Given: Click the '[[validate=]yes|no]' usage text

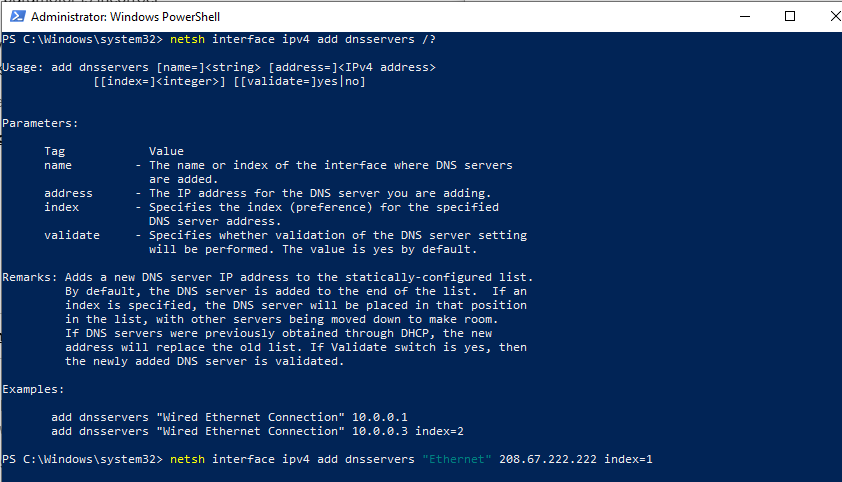Looking at the screenshot, I should pos(300,81).
